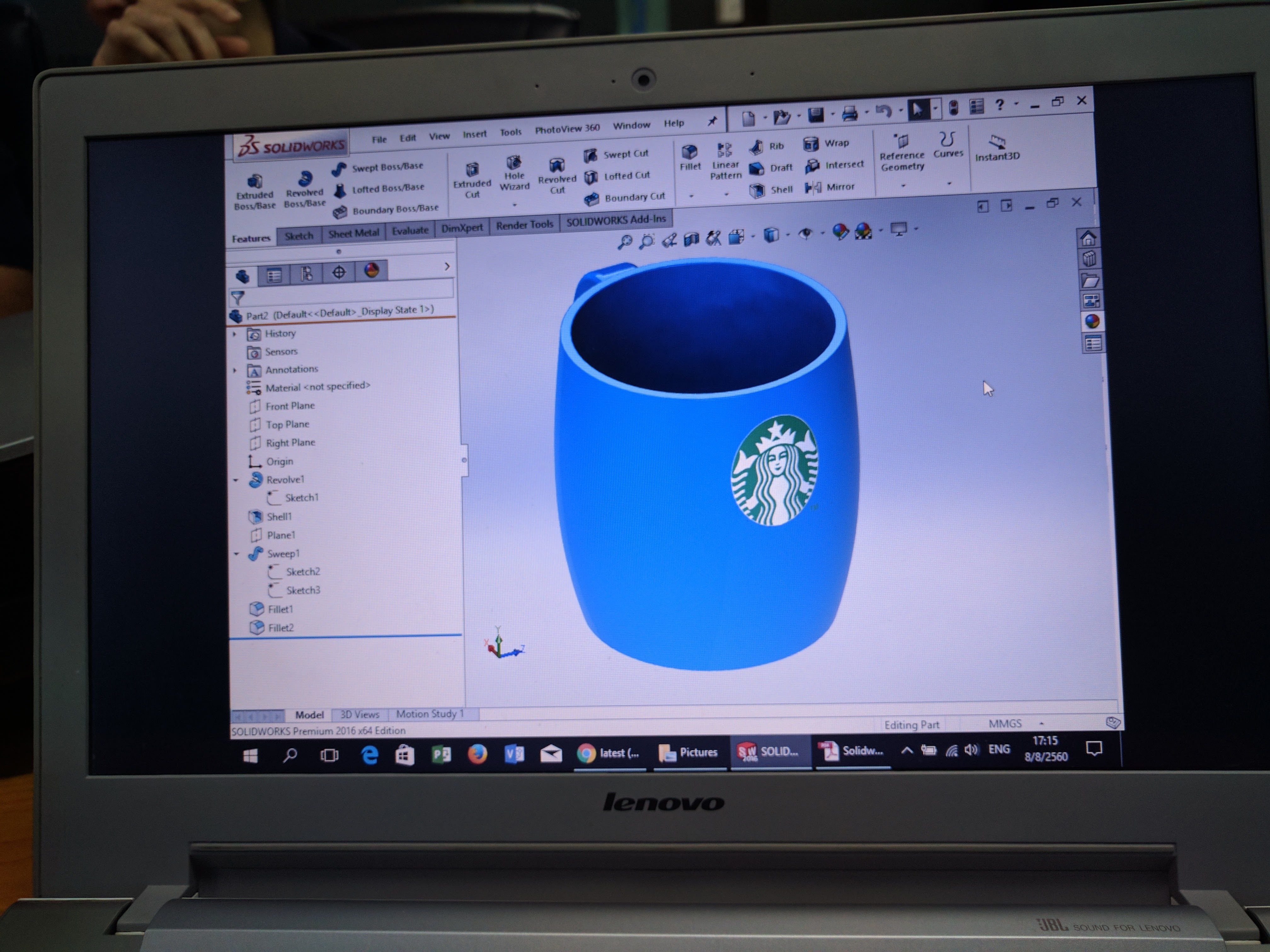
Task: Click the Print icon in toolbar
Action: 850,113
